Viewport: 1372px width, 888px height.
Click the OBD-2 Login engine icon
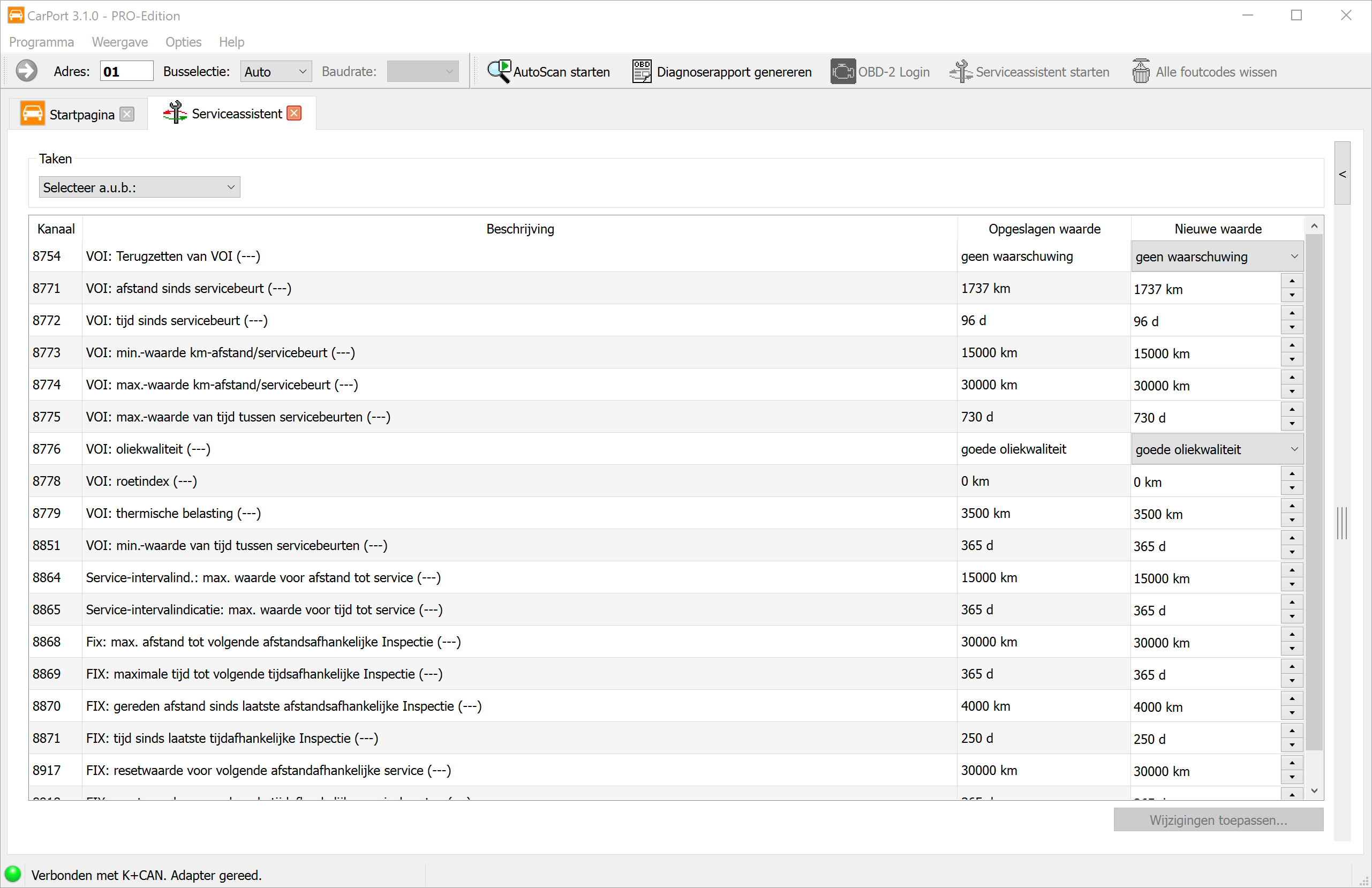coord(842,72)
